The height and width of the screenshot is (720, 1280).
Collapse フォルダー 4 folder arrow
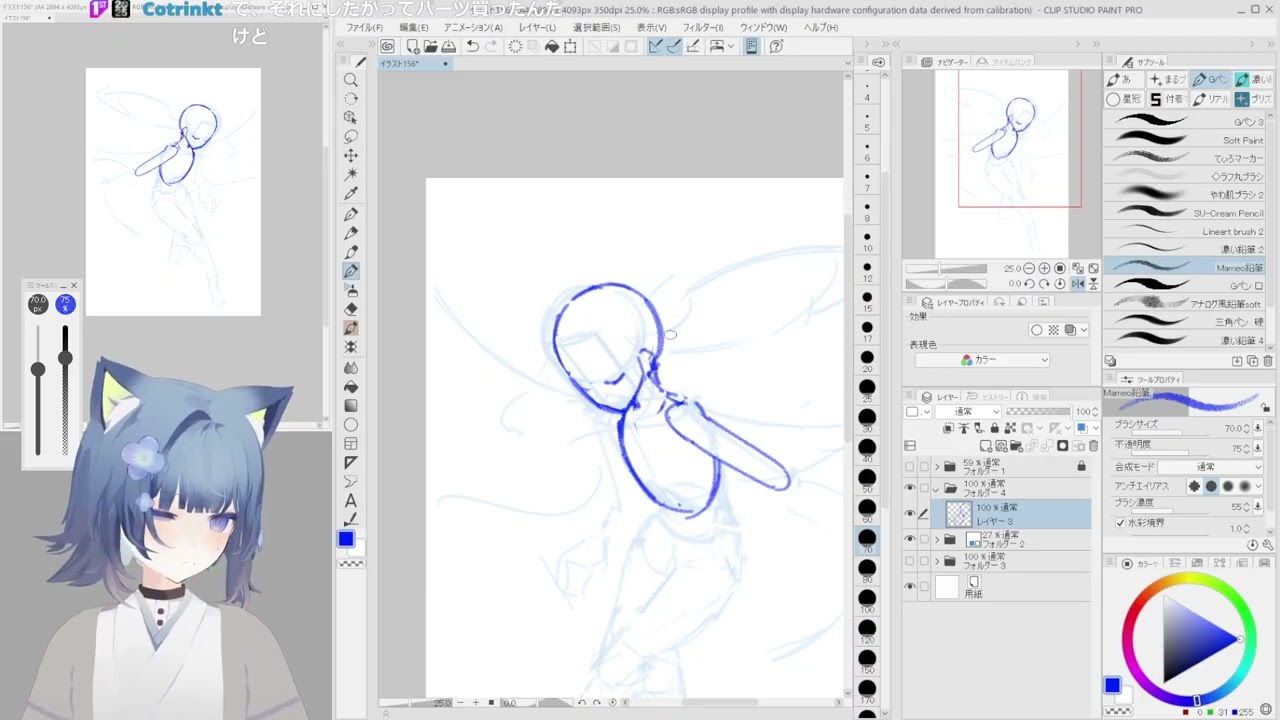pos(937,489)
